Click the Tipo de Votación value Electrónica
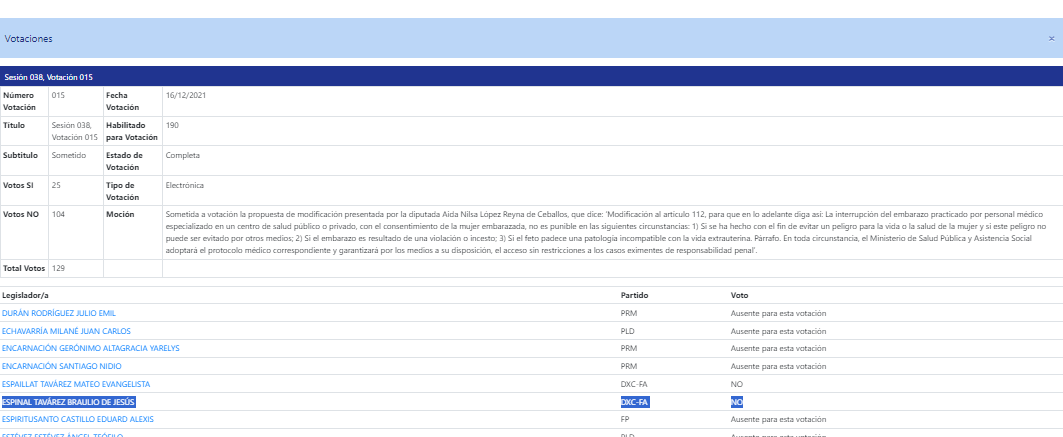The image size is (1063, 437). point(184,185)
